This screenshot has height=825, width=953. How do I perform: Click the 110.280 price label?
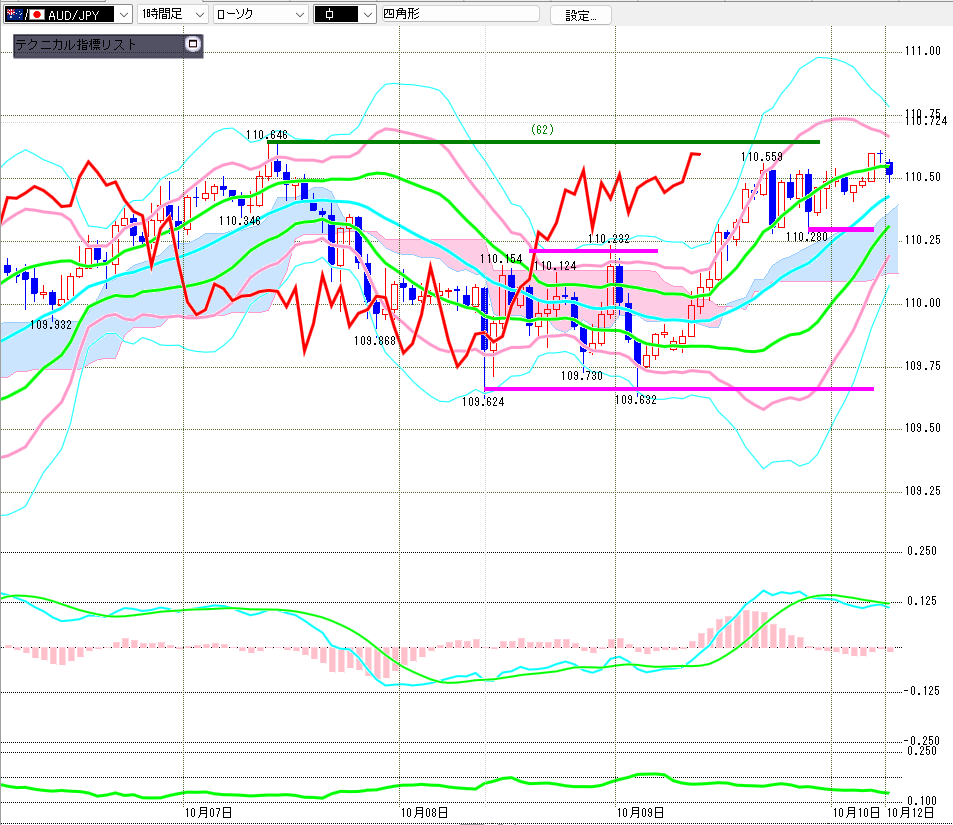(807, 236)
